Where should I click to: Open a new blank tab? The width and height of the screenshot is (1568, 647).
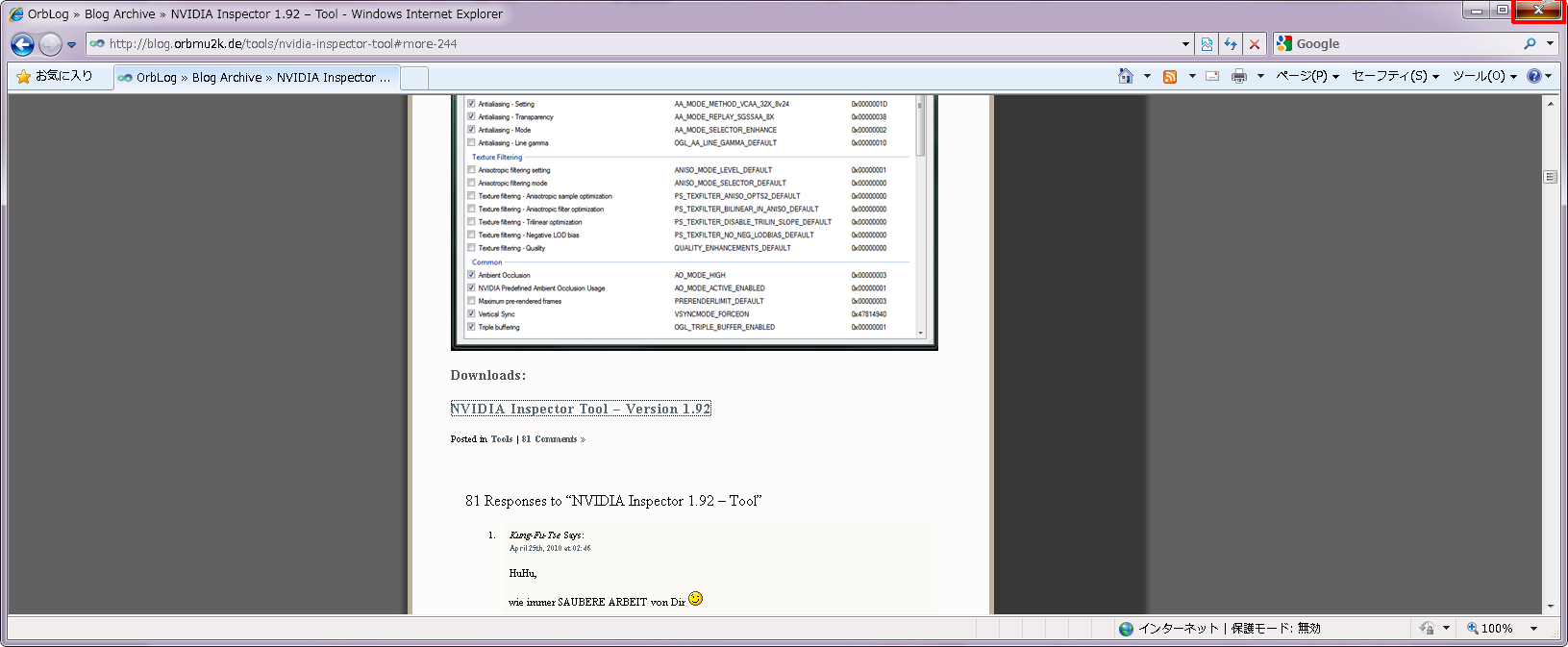click(414, 78)
